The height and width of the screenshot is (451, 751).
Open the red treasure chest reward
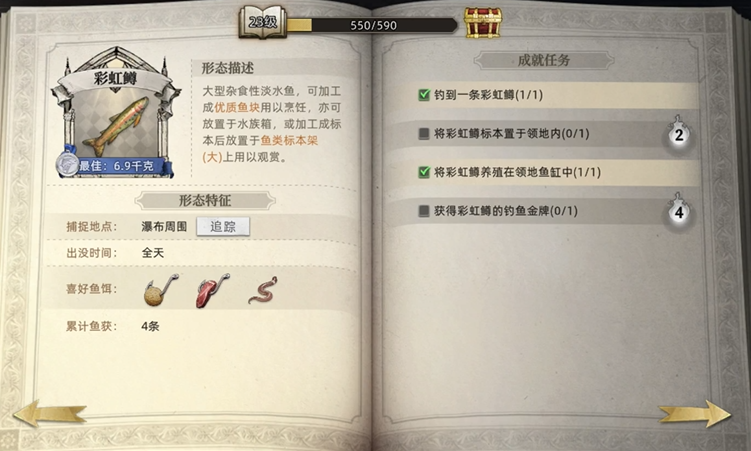pyautogui.click(x=483, y=23)
